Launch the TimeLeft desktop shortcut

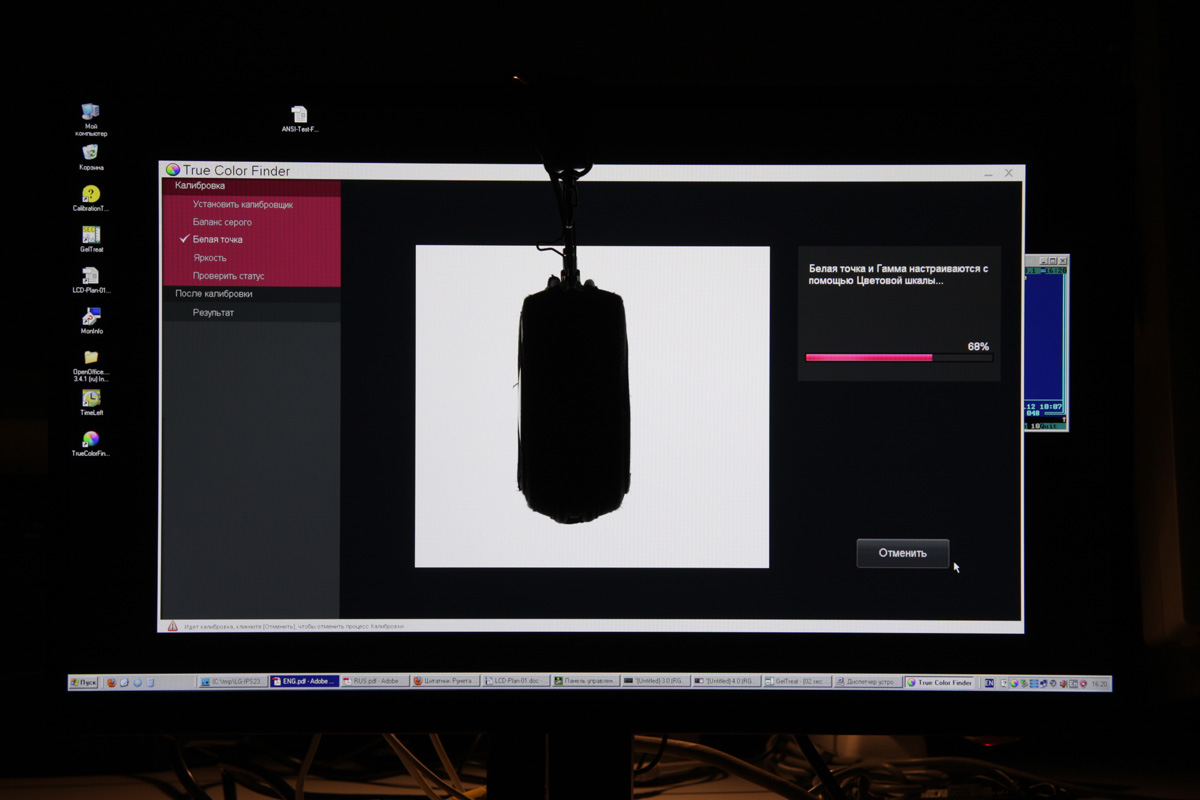[90, 399]
